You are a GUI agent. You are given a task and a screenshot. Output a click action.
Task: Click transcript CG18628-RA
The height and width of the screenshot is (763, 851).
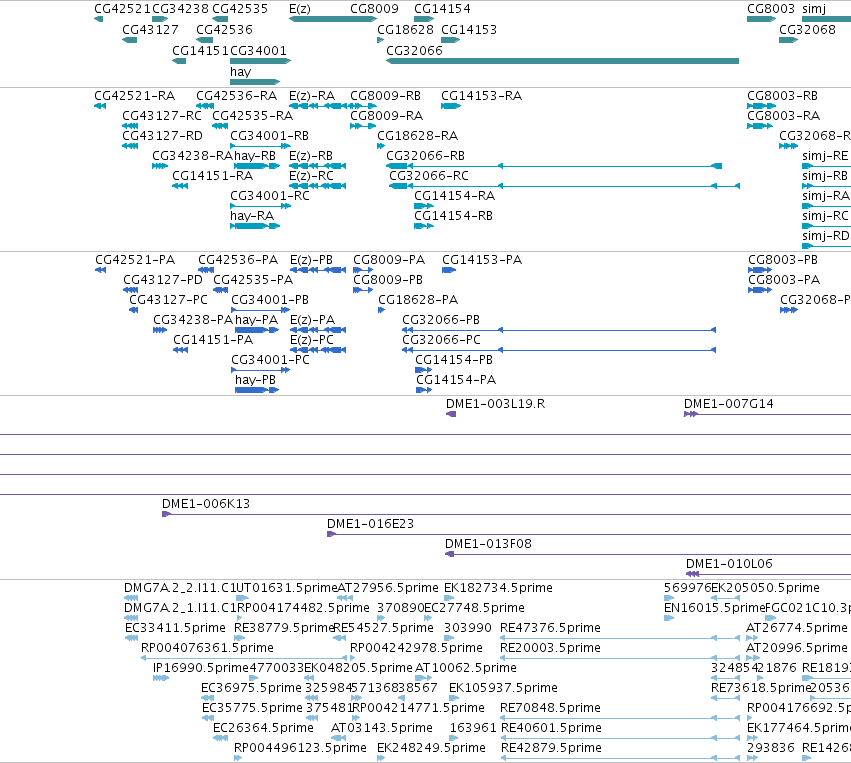pyautogui.click(x=381, y=146)
